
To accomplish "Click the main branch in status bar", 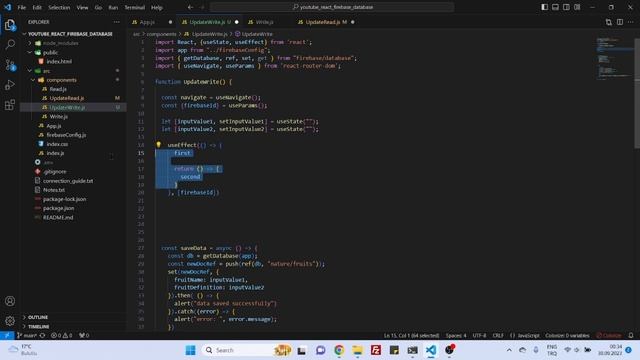I will 28,336.
